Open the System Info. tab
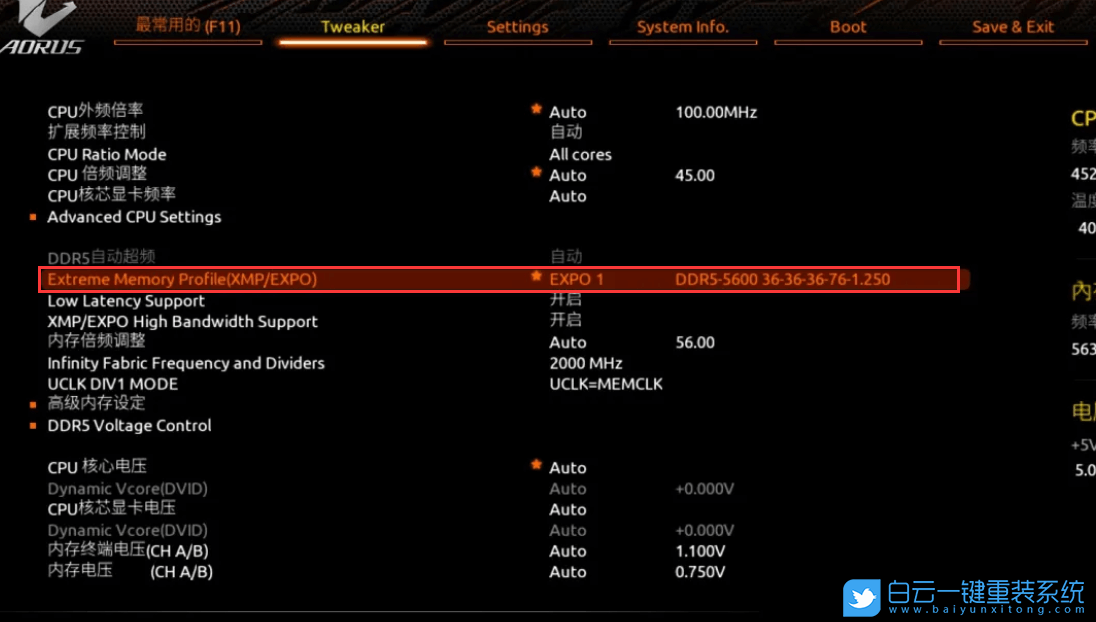This screenshot has width=1096, height=622. tap(682, 27)
